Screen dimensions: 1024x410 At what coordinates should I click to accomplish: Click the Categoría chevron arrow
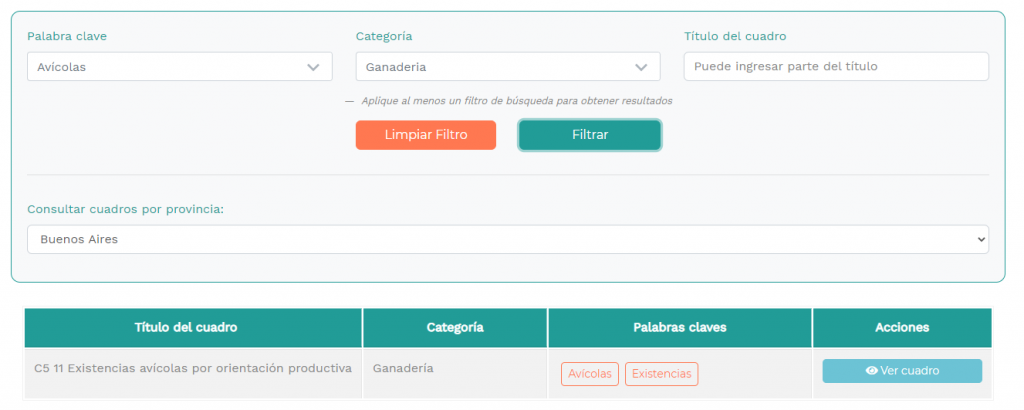[x=641, y=67]
